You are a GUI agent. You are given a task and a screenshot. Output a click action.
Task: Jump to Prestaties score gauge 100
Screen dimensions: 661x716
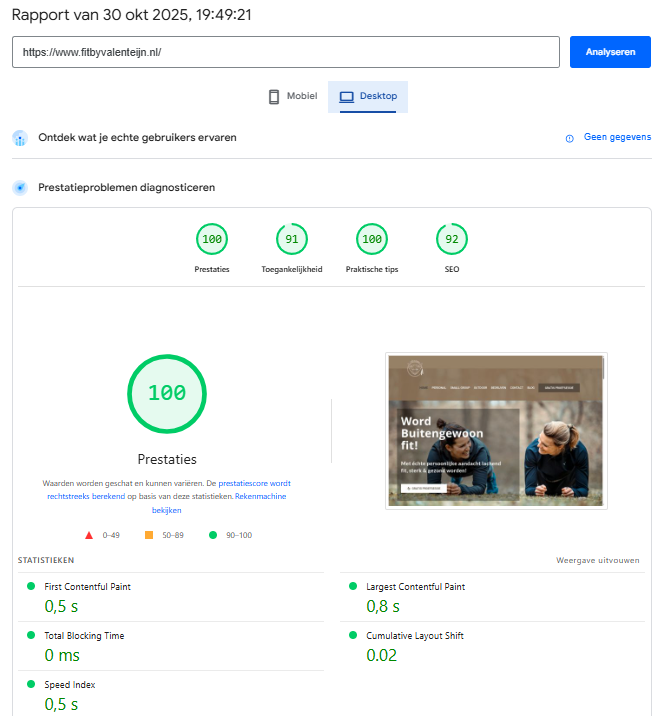(x=212, y=240)
